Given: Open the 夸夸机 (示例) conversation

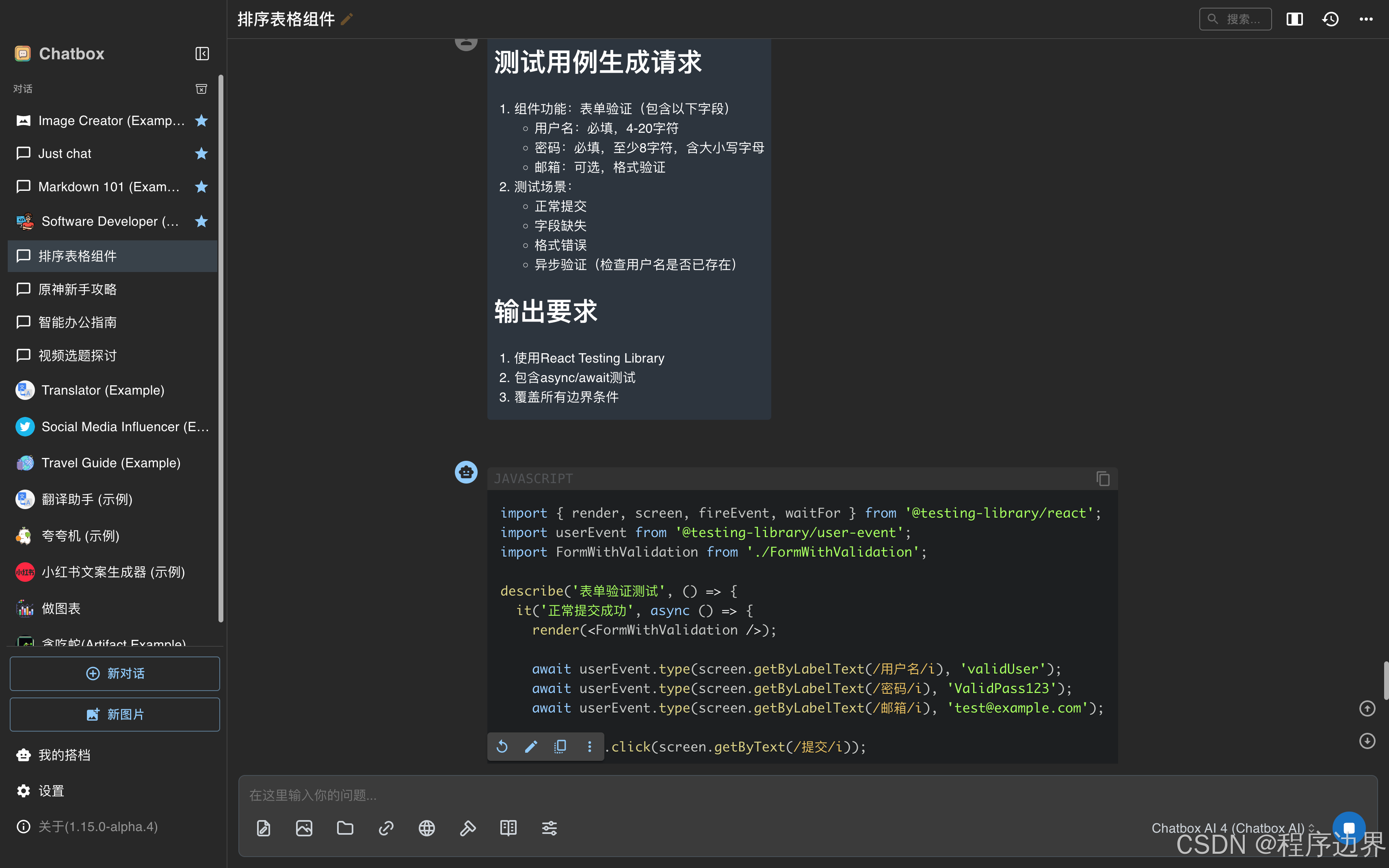Looking at the screenshot, I should tap(112, 535).
